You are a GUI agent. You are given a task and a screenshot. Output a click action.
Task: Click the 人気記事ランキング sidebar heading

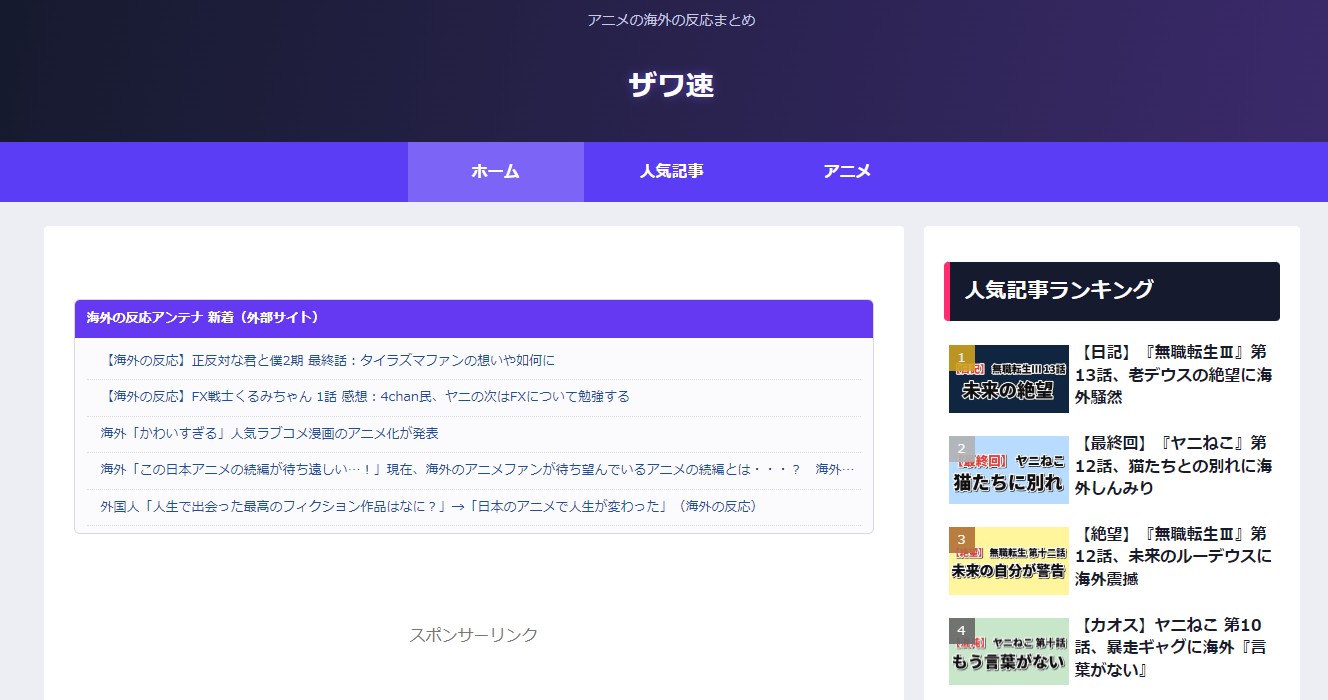(1112, 291)
